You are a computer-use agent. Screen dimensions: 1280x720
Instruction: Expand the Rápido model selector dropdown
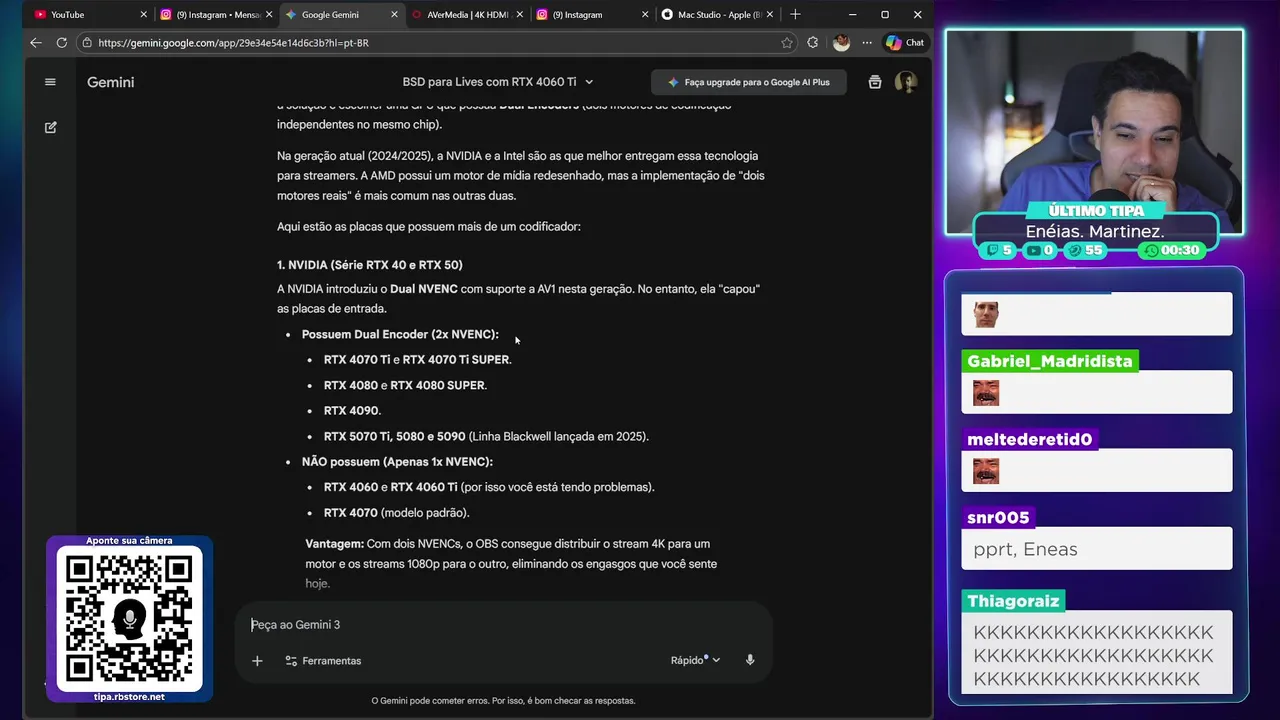[695, 660]
